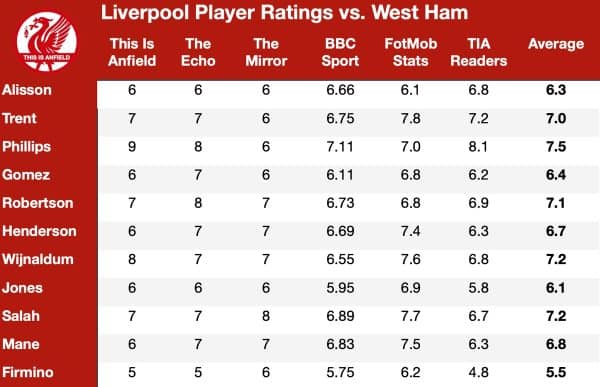
Task: Select the BBC Sport column header
Action: click(x=340, y=52)
